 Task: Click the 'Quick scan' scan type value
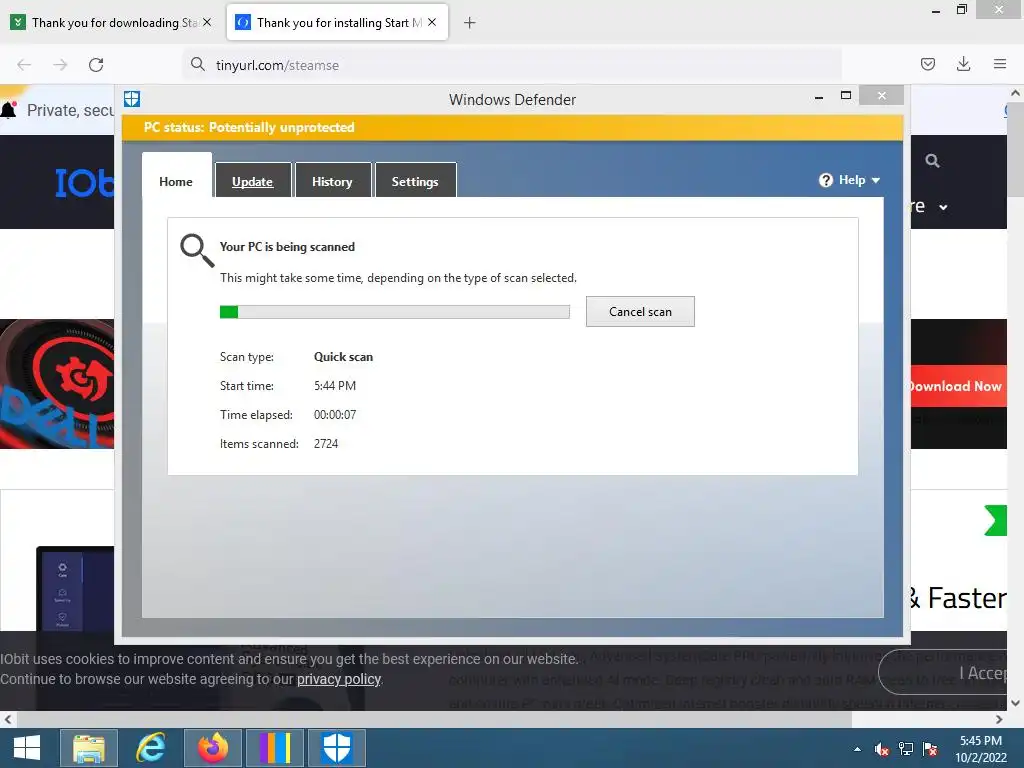point(344,357)
